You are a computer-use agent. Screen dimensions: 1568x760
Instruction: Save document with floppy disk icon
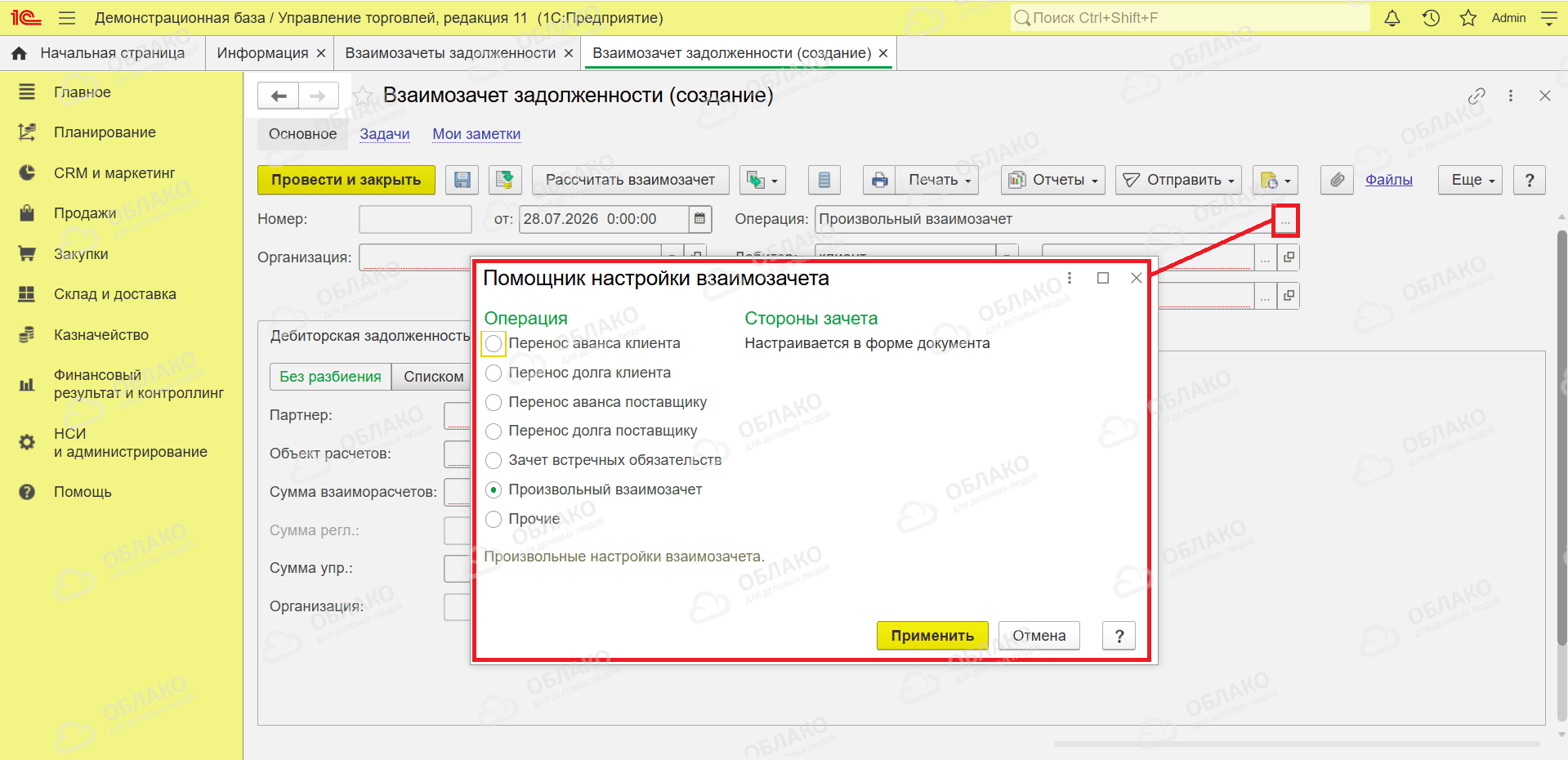click(462, 180)
